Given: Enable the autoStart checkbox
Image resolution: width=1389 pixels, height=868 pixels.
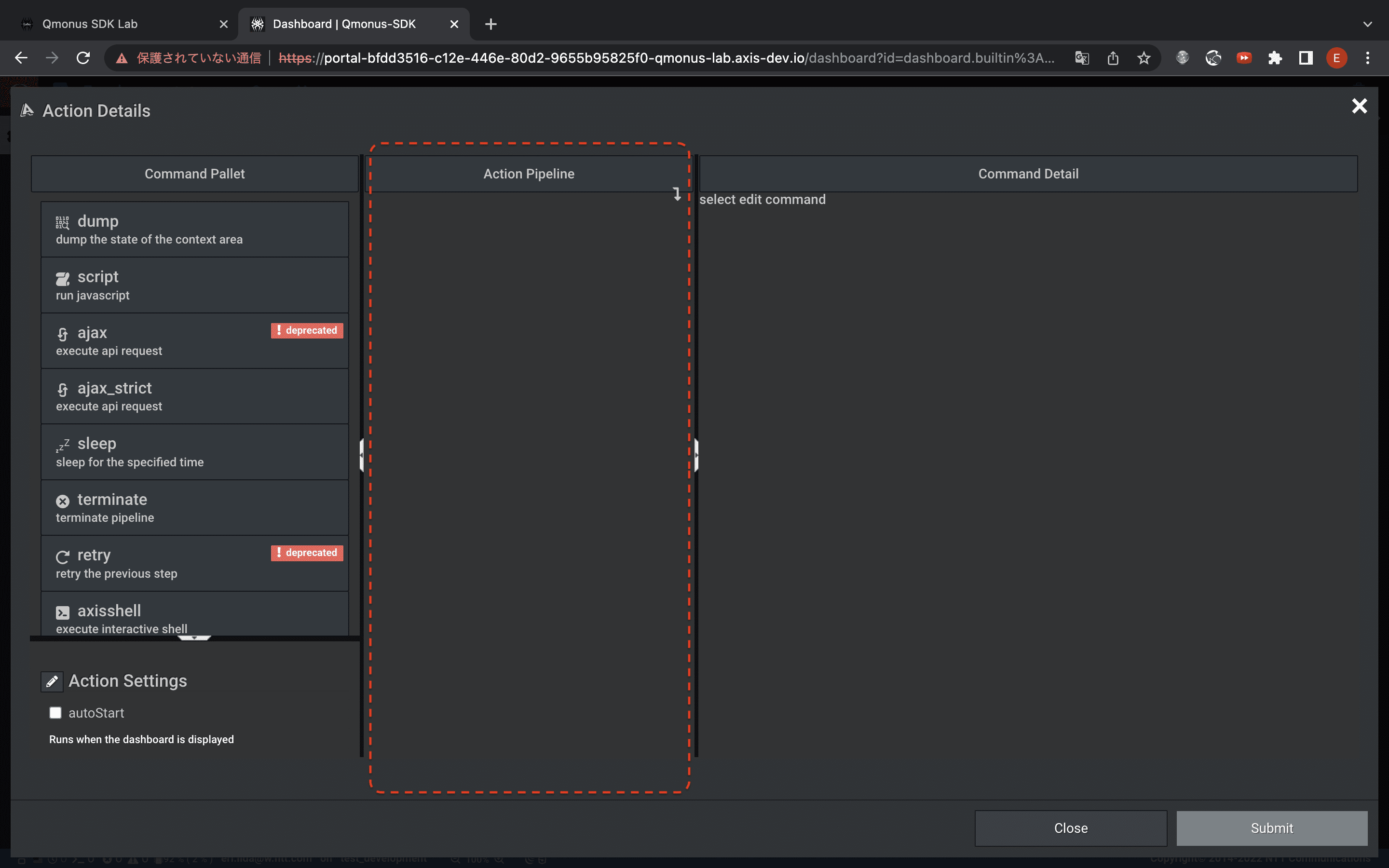Looking at the screenshot, I should click(55, 713).
